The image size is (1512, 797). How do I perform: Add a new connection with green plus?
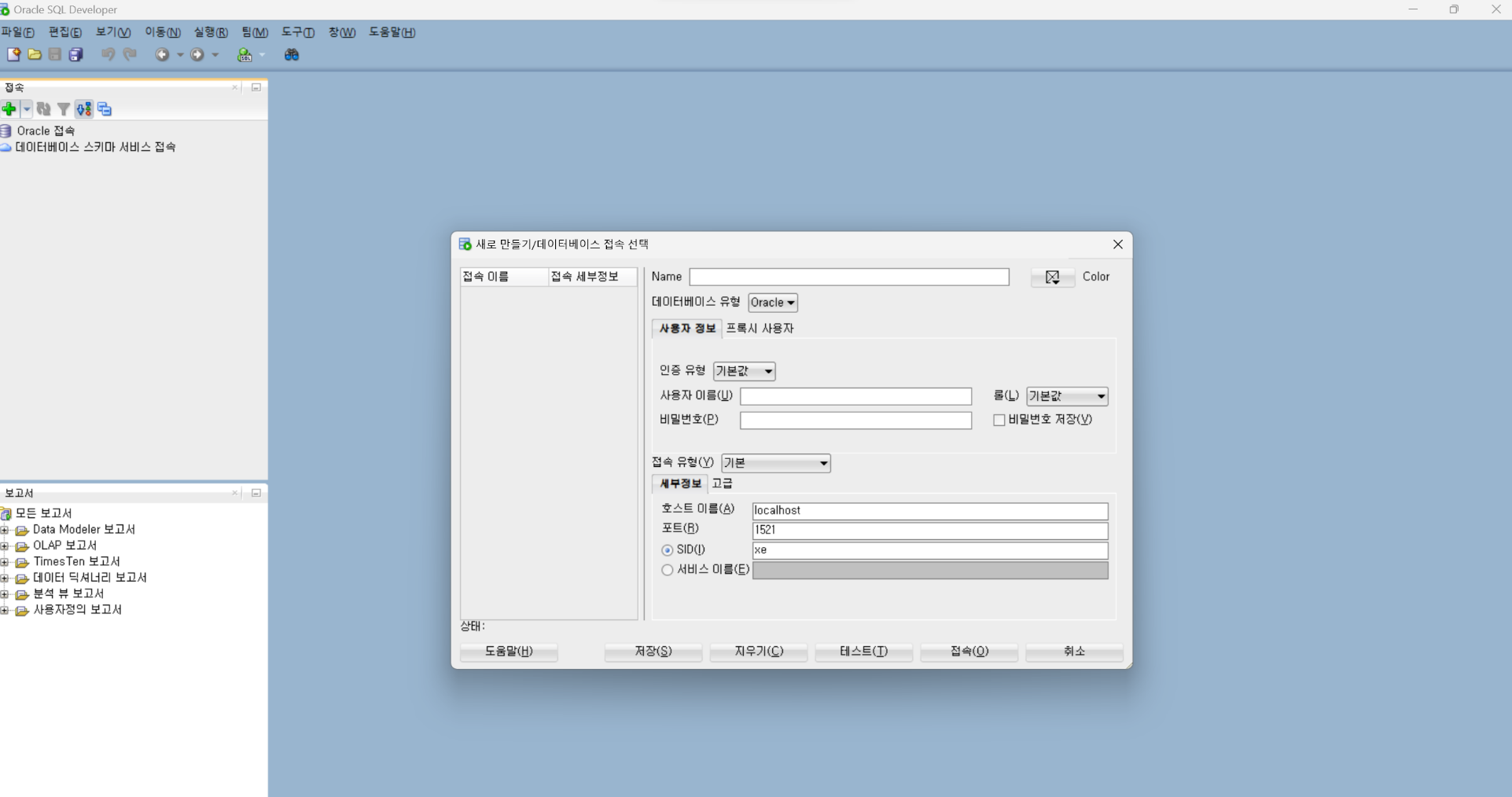(x=9, y=109)
